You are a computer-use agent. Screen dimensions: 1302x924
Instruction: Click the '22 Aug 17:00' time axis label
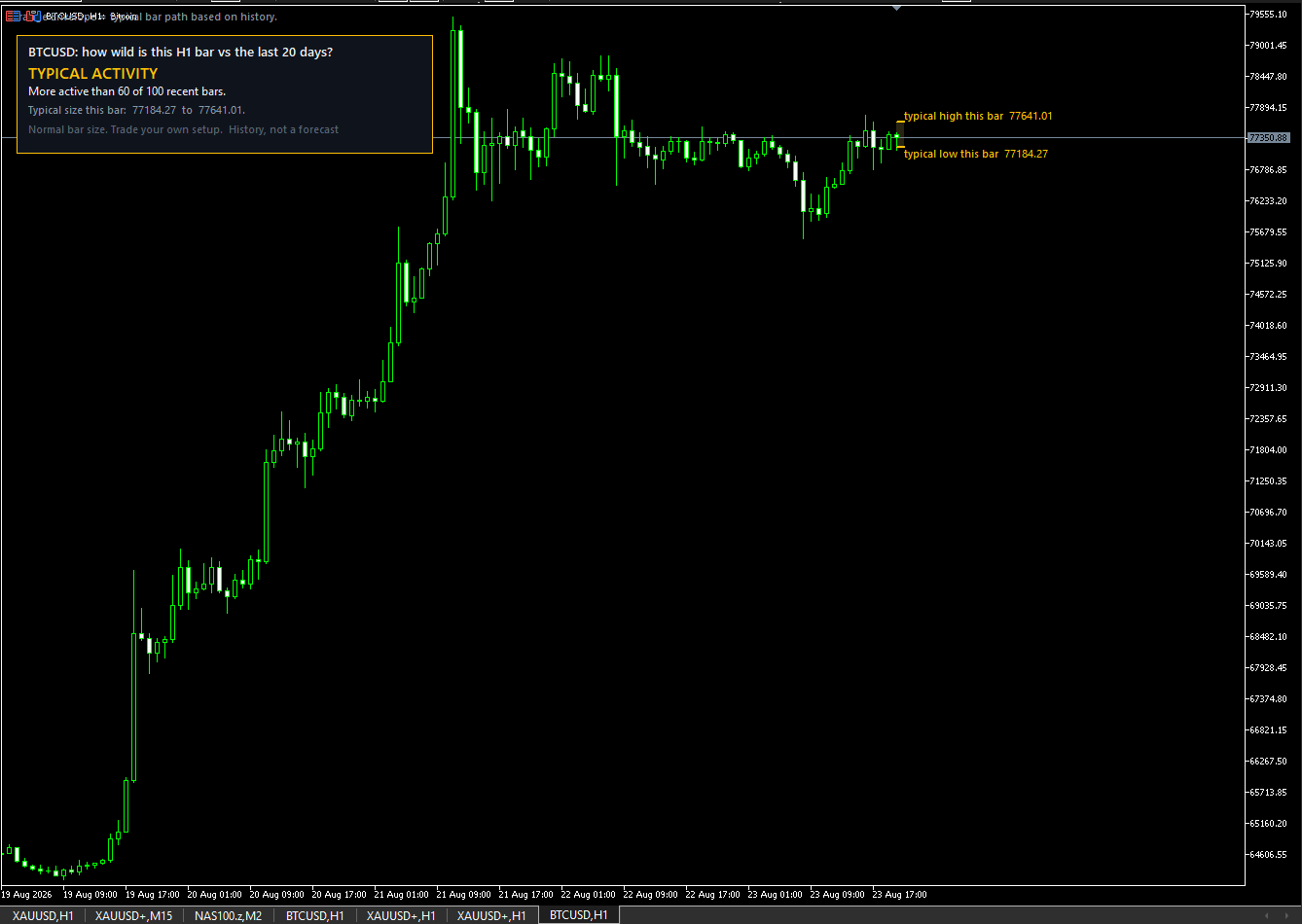(x=713, y=894)
